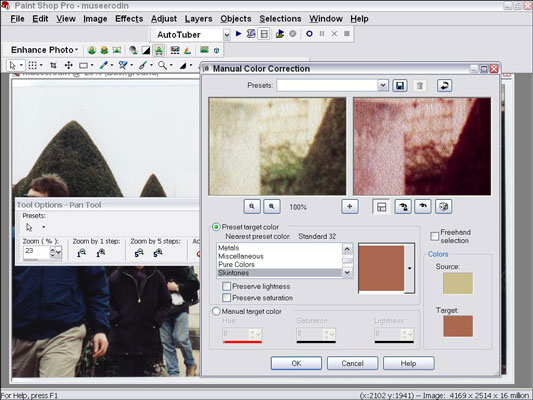This screenshot has width=533, height=400.
Task: Open the Zoom percent dropdown in Tool Options
Action: [58, 253]
